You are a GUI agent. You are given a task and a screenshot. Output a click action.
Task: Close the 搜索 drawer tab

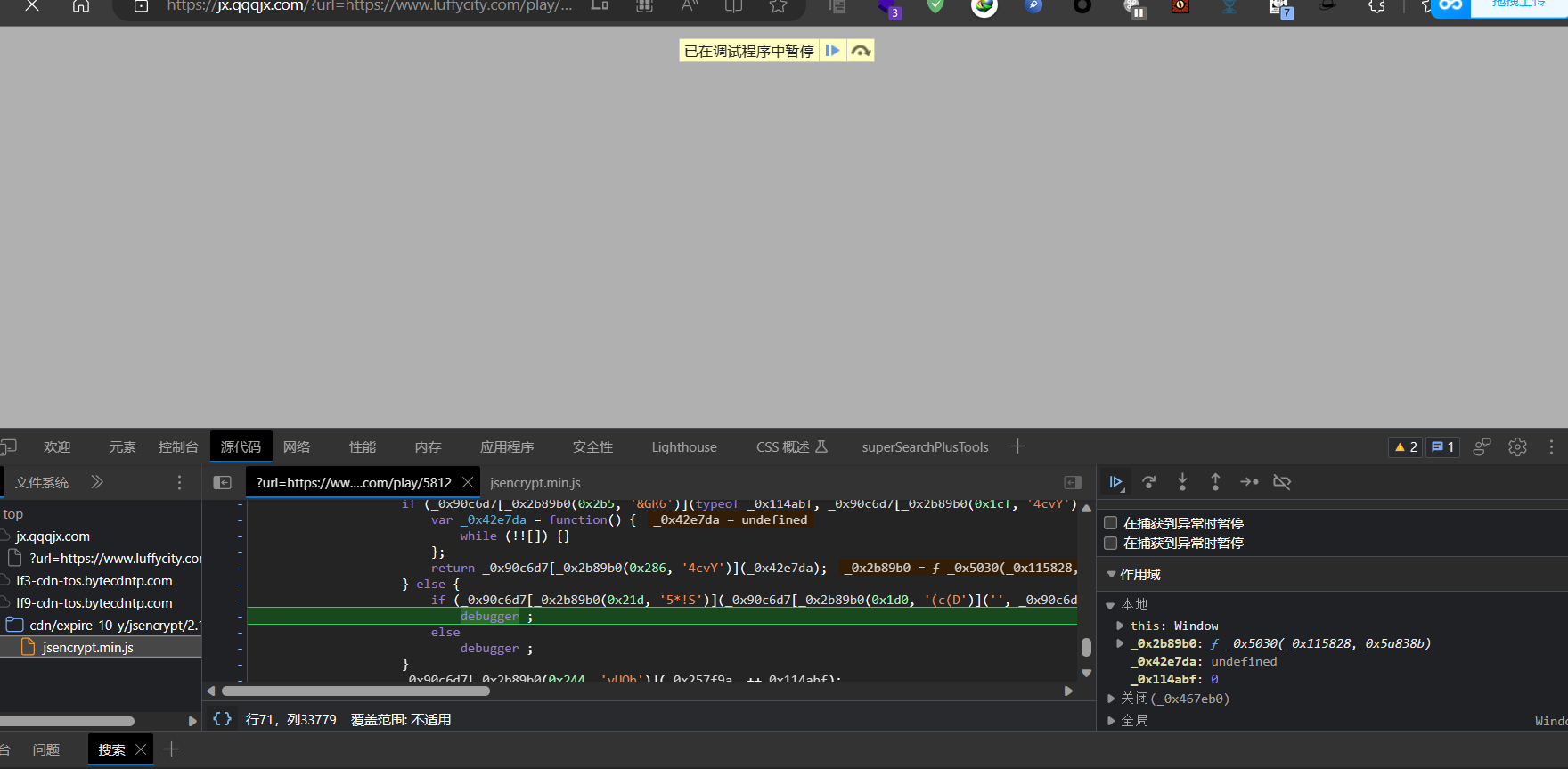(141, 749)
